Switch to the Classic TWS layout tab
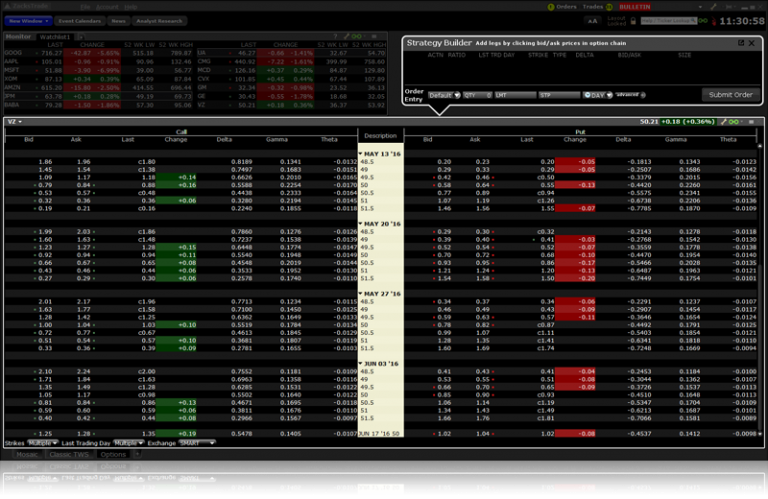 (69, 454)
